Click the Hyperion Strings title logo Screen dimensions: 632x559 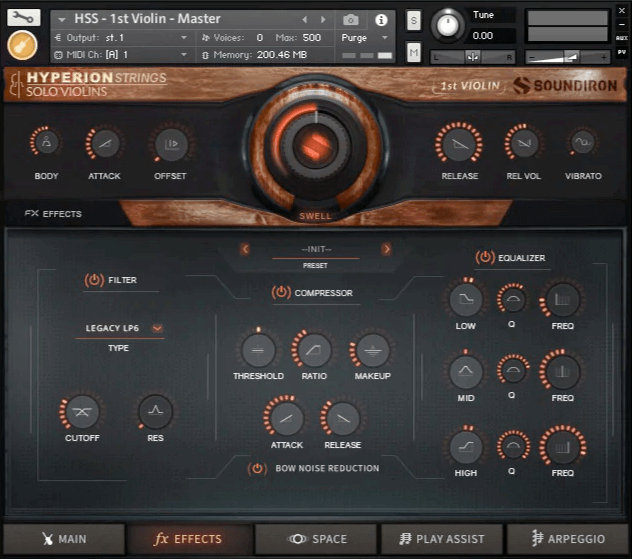click(89, 83)
